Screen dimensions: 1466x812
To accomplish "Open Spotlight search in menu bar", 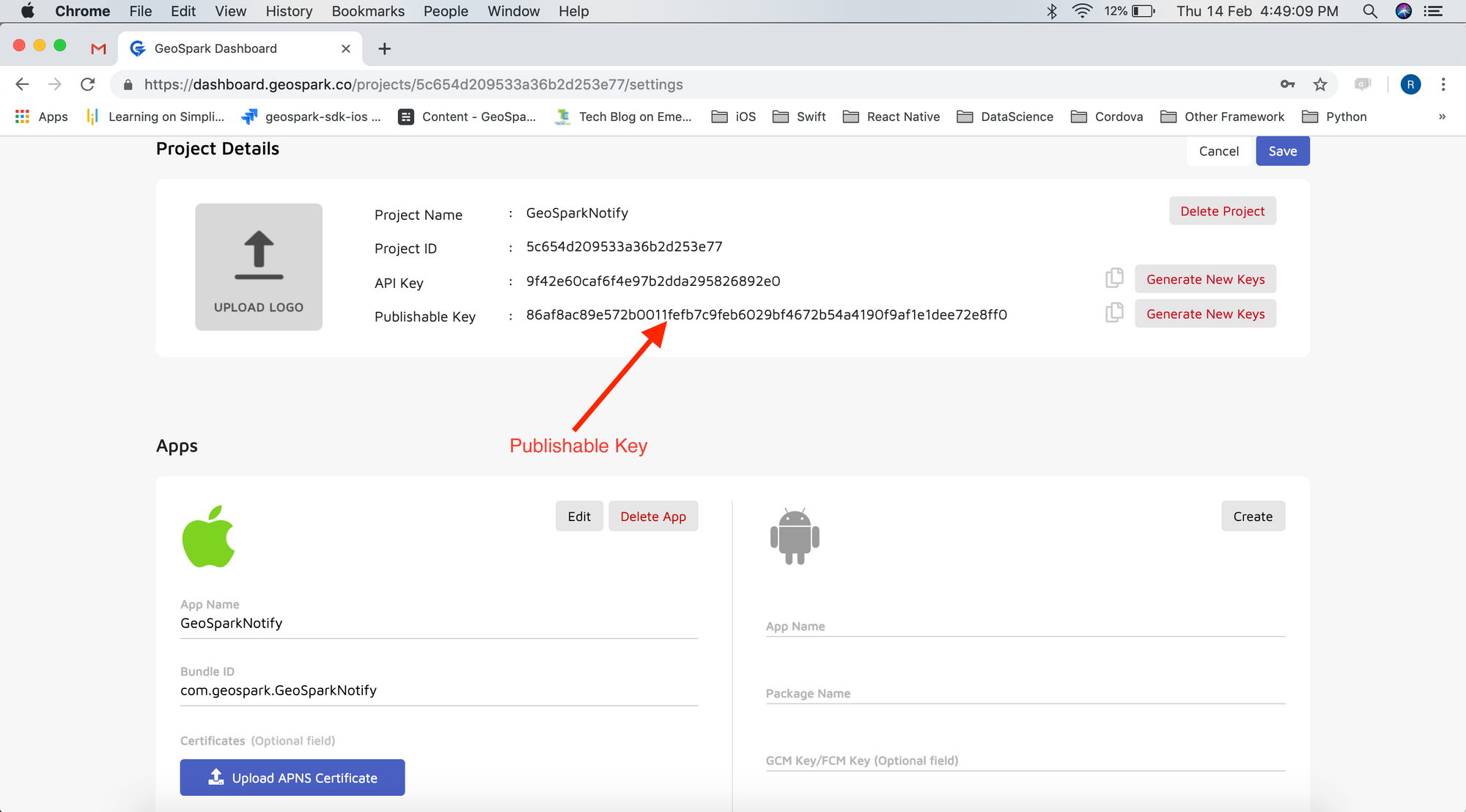I will click(1370, 11).
